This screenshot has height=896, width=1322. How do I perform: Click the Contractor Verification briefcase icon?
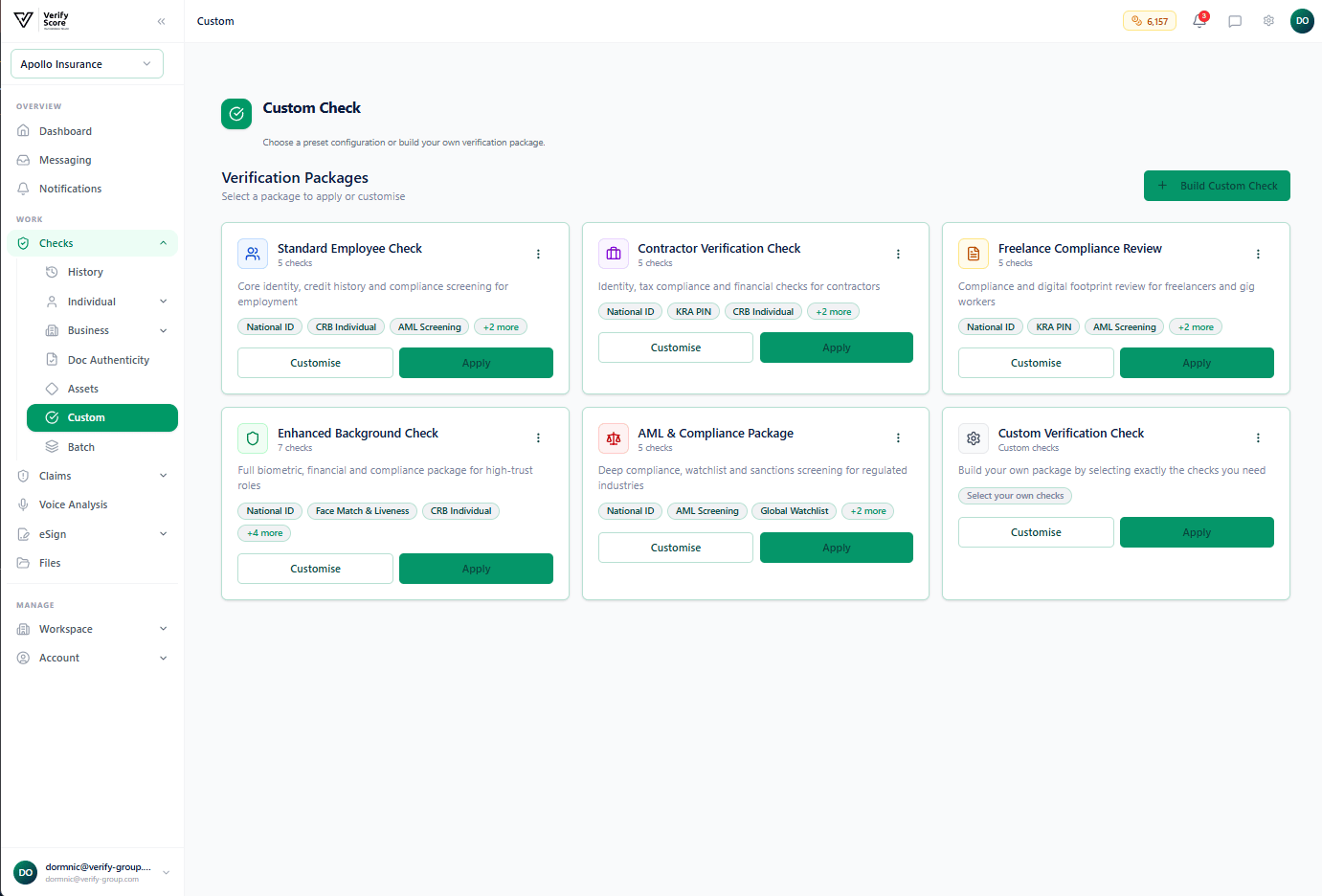pyautogui.click(x=614, y=254)
